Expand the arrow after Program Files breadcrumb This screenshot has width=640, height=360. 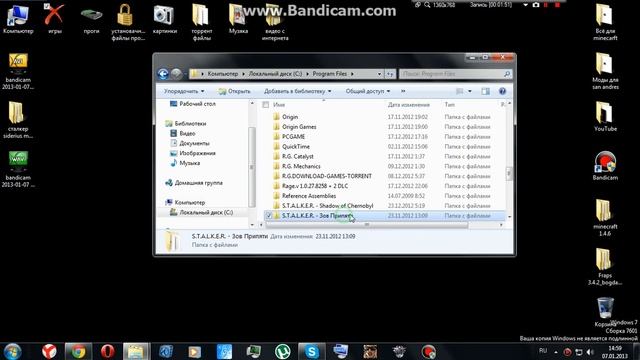pyautogui.click(x=352, y=74)
